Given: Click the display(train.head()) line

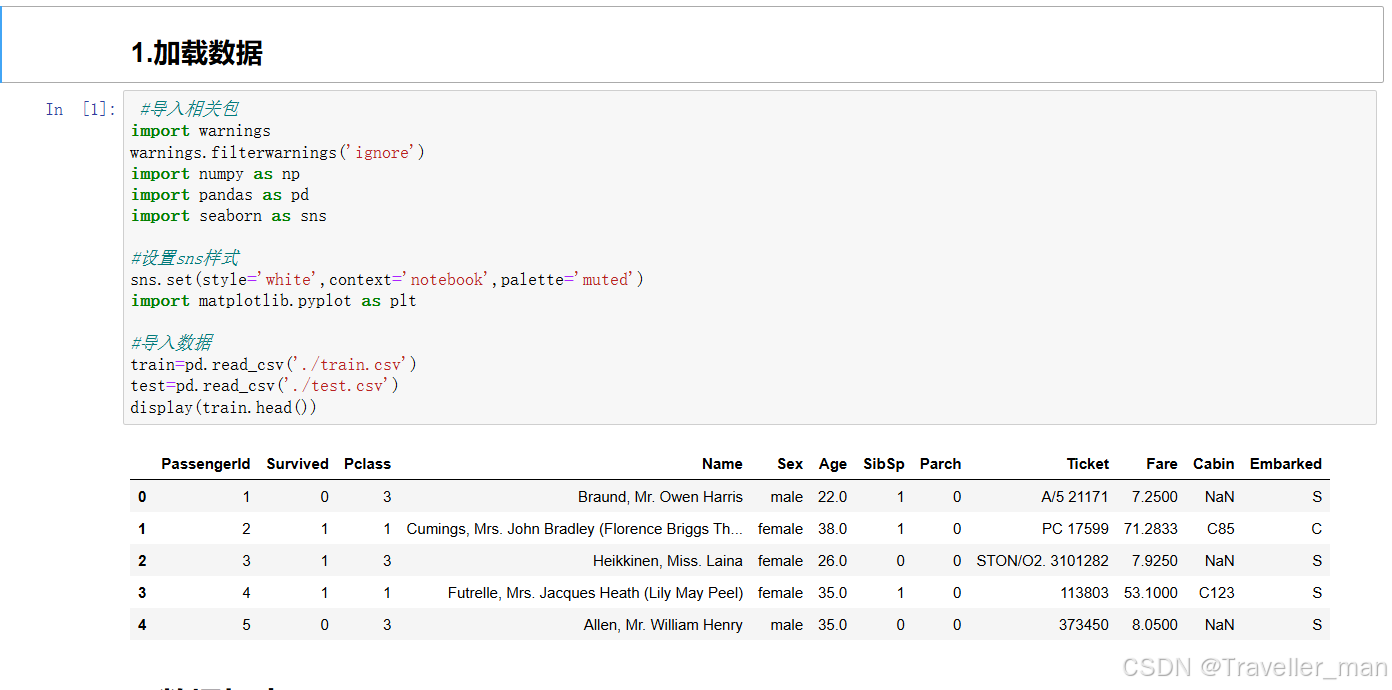Looking at the screenshot, I should (224, 407).
